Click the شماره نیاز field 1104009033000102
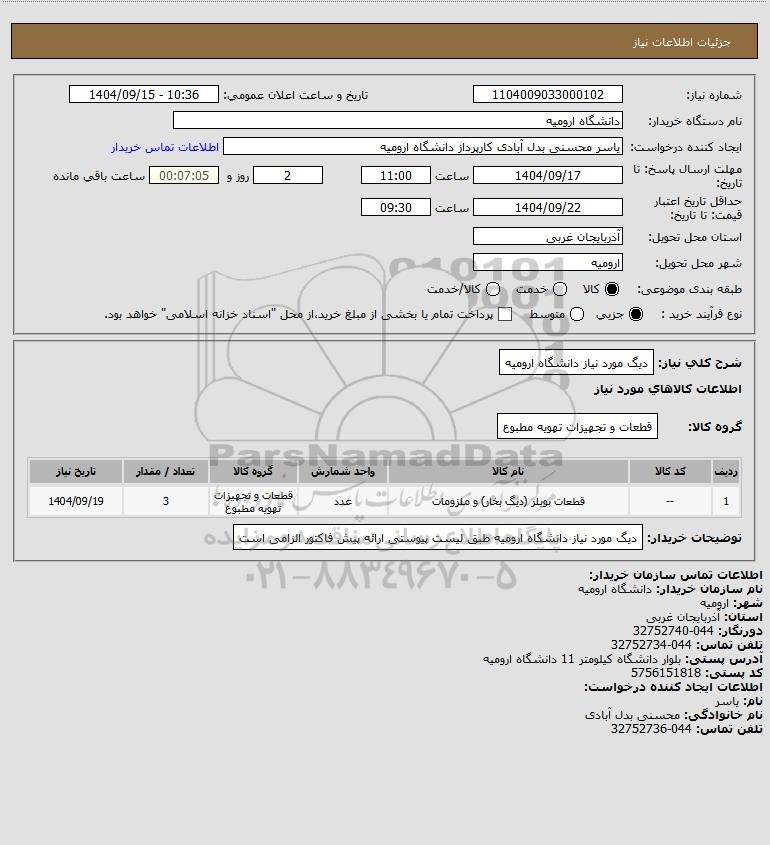The height and width of the screenshot is (845, 770). [547, 94]
